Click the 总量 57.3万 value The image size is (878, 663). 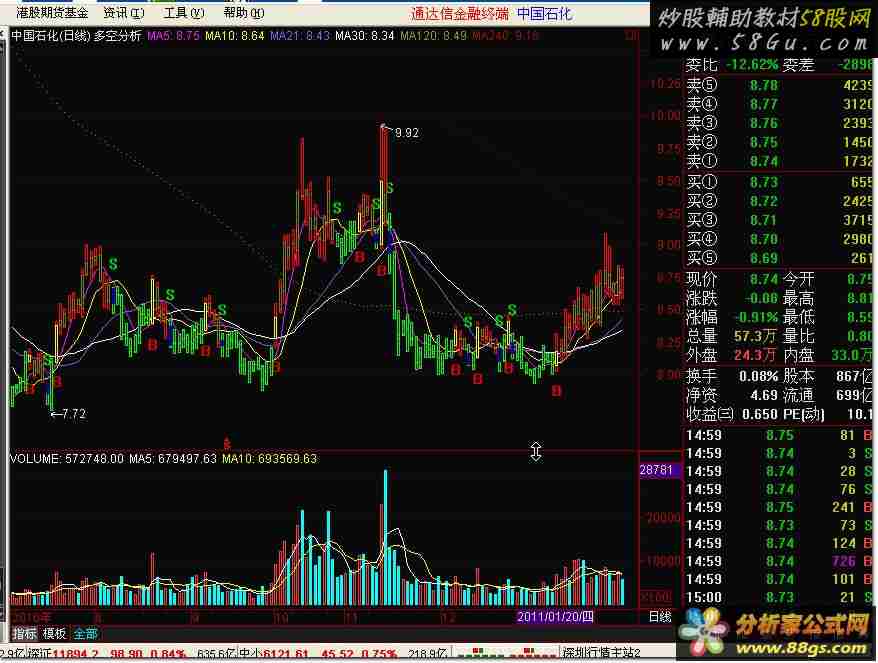click(x=756, y=336)
